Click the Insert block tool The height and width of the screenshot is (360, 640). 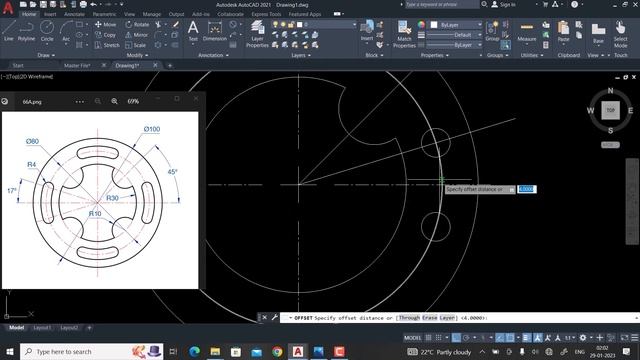tap(367, 31)
